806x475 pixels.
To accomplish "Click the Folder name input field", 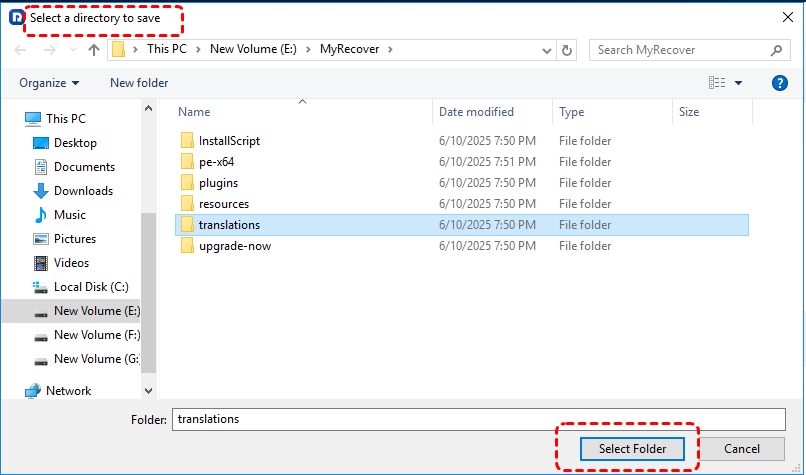I will click(x=478, y=419).
